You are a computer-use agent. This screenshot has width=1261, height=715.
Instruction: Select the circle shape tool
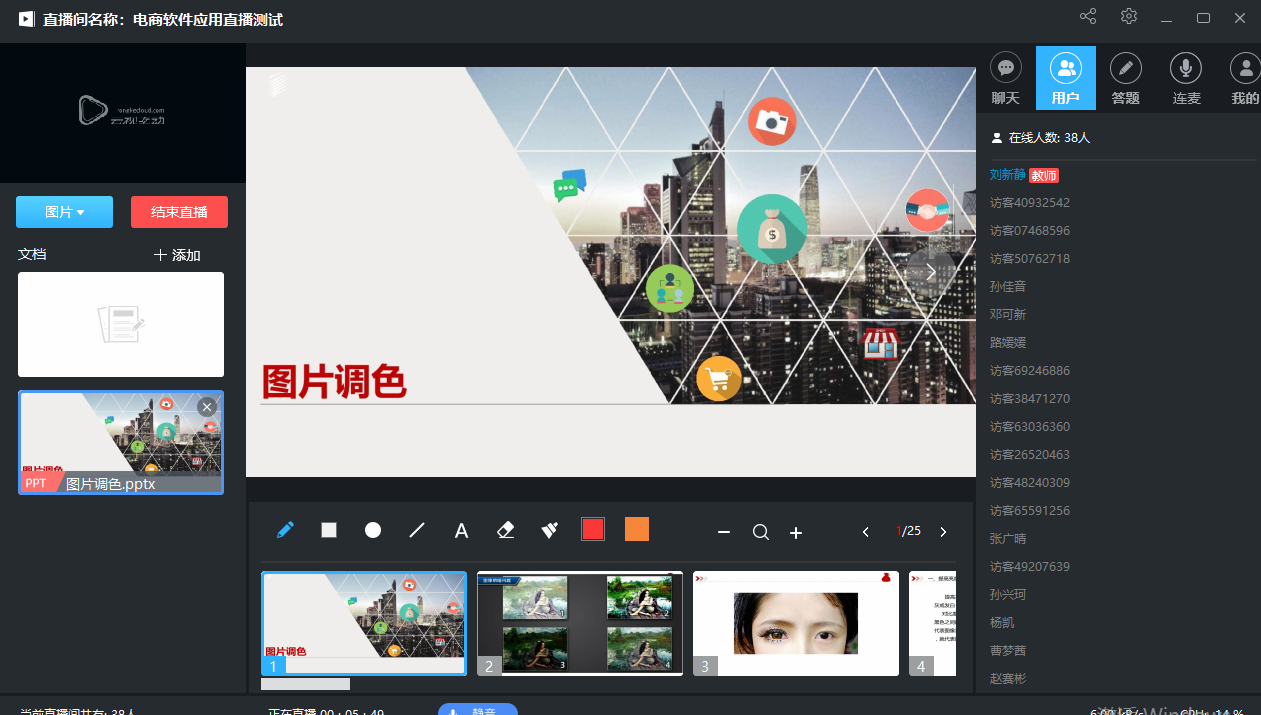(x=373, y=530)
